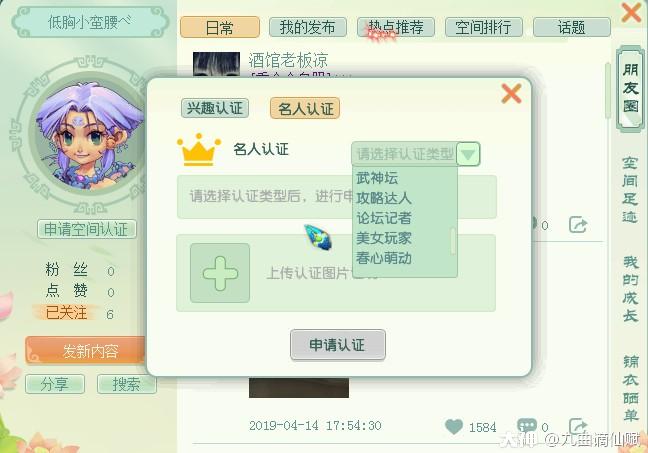Click the green plus upload image icon
648x453 pixels.
coord(220,273)
